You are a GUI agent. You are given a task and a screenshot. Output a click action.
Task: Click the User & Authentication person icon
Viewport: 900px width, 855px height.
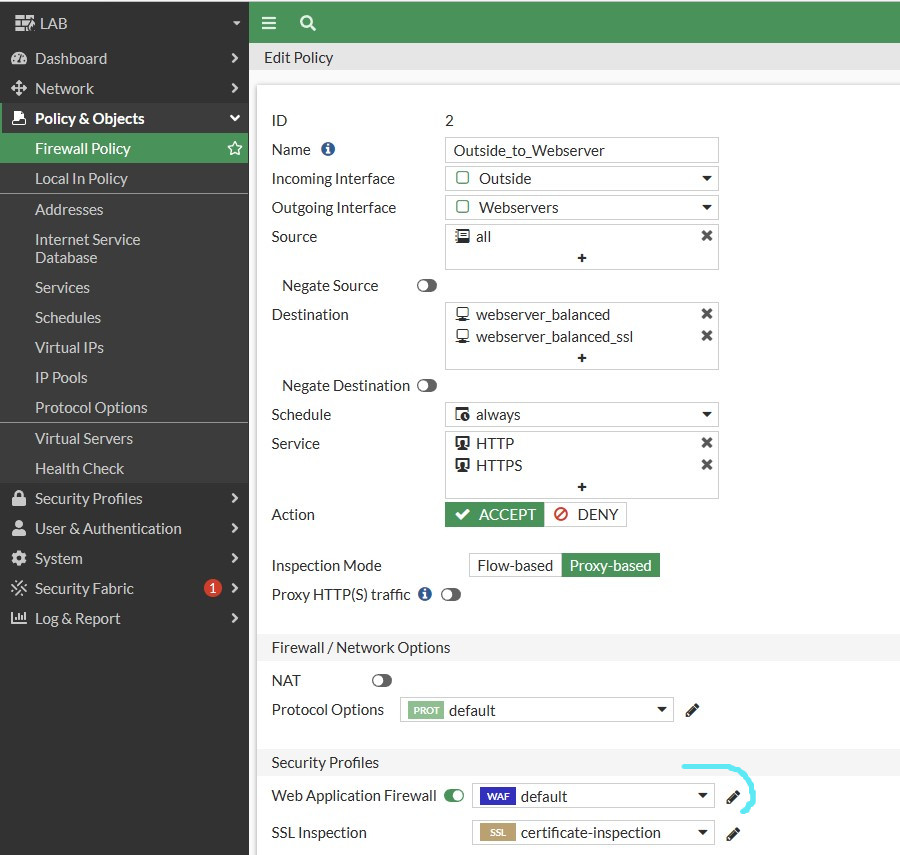click(19, 528)
